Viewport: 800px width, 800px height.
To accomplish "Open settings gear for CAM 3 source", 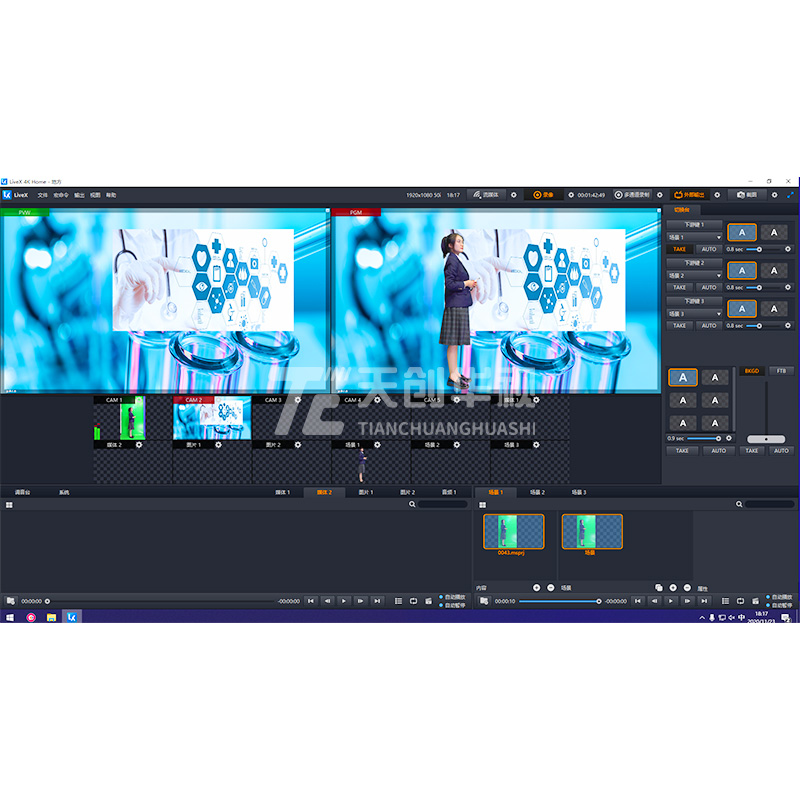I will 297,400.
